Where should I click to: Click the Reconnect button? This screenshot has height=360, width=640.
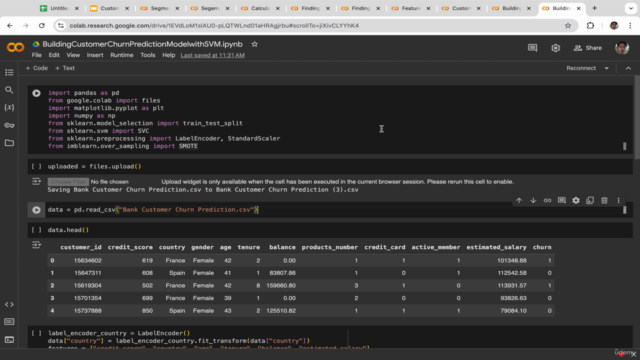[581, 68]
